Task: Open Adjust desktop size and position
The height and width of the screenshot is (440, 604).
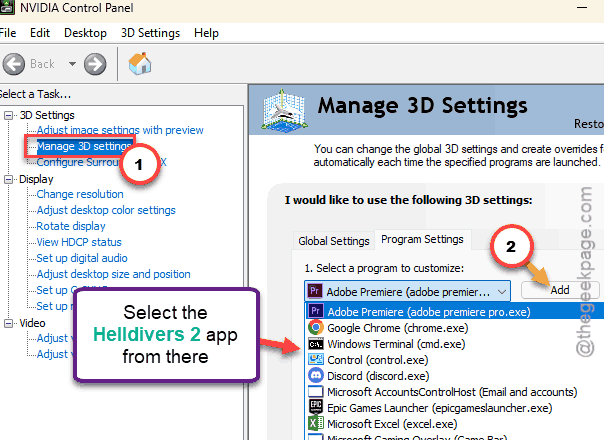Action: click(x=113, y=274)
